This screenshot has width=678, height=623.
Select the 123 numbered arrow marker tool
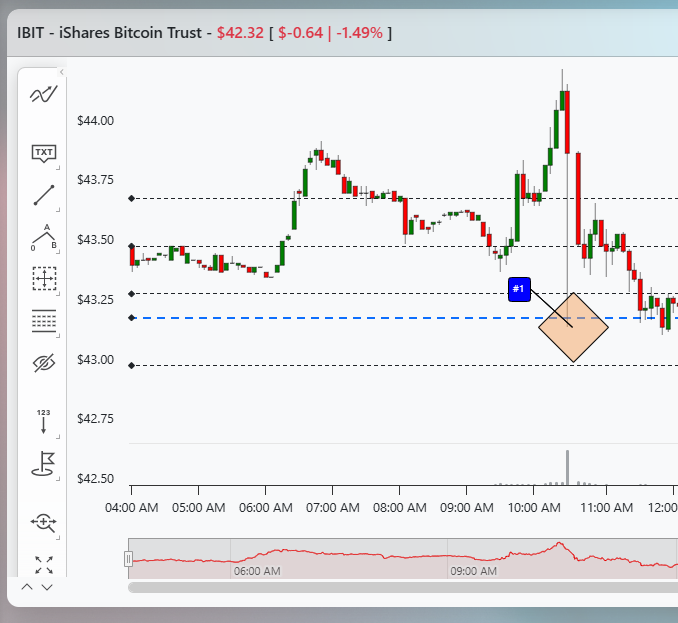43,422
